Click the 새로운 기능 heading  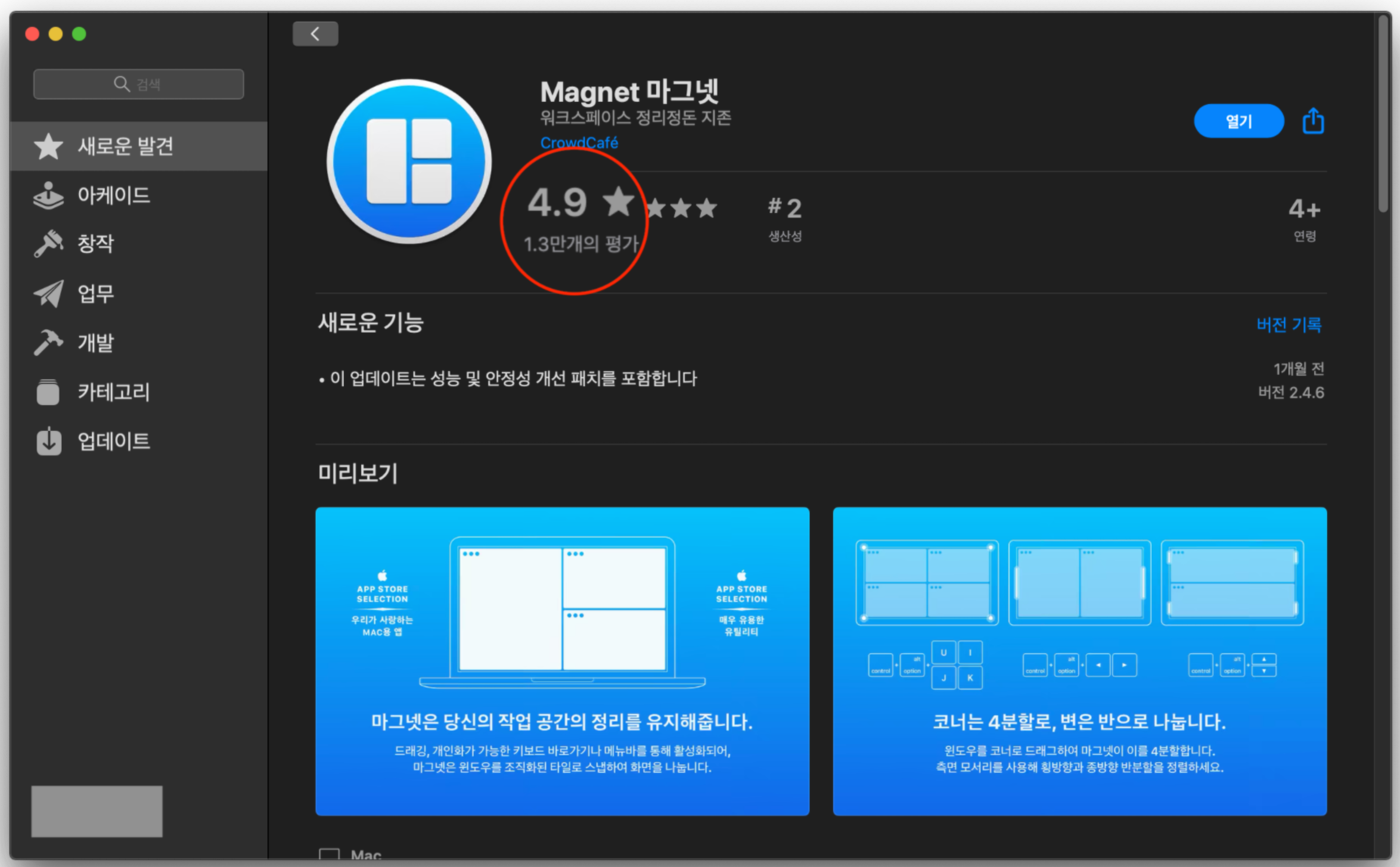point(371,323)
